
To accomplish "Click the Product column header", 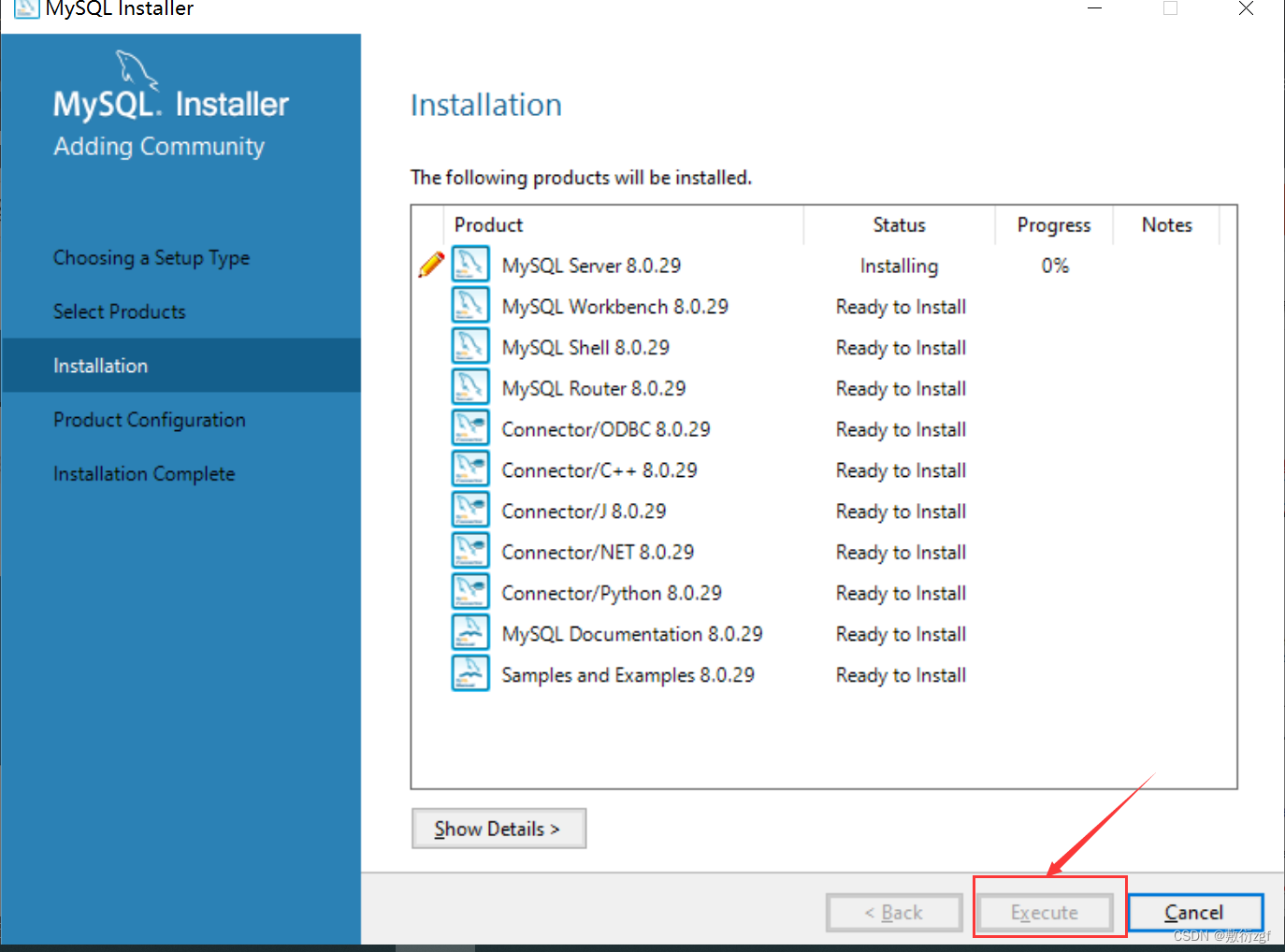I will (x=623, y=225).
